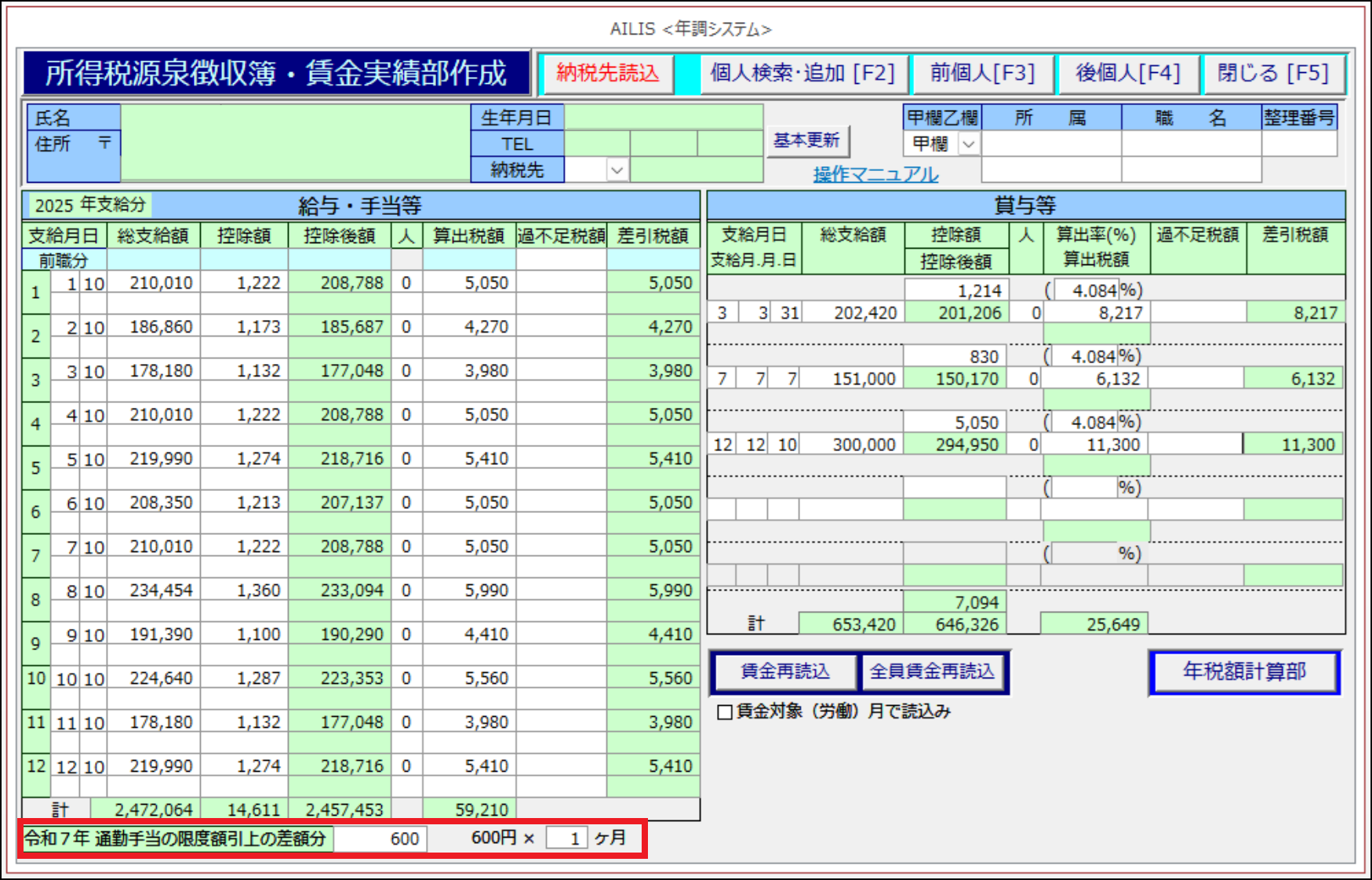Expand the 納税先 dropdown
1372x880 pixels.
point(617,170)
